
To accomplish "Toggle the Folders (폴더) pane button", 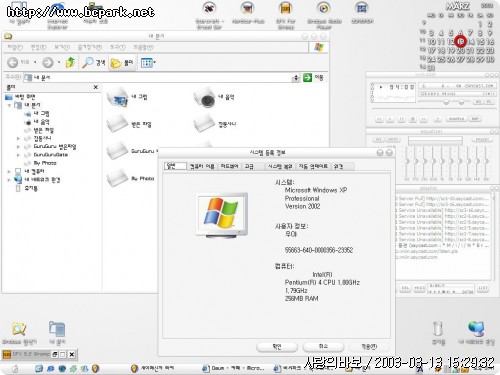I will point(122,63).
